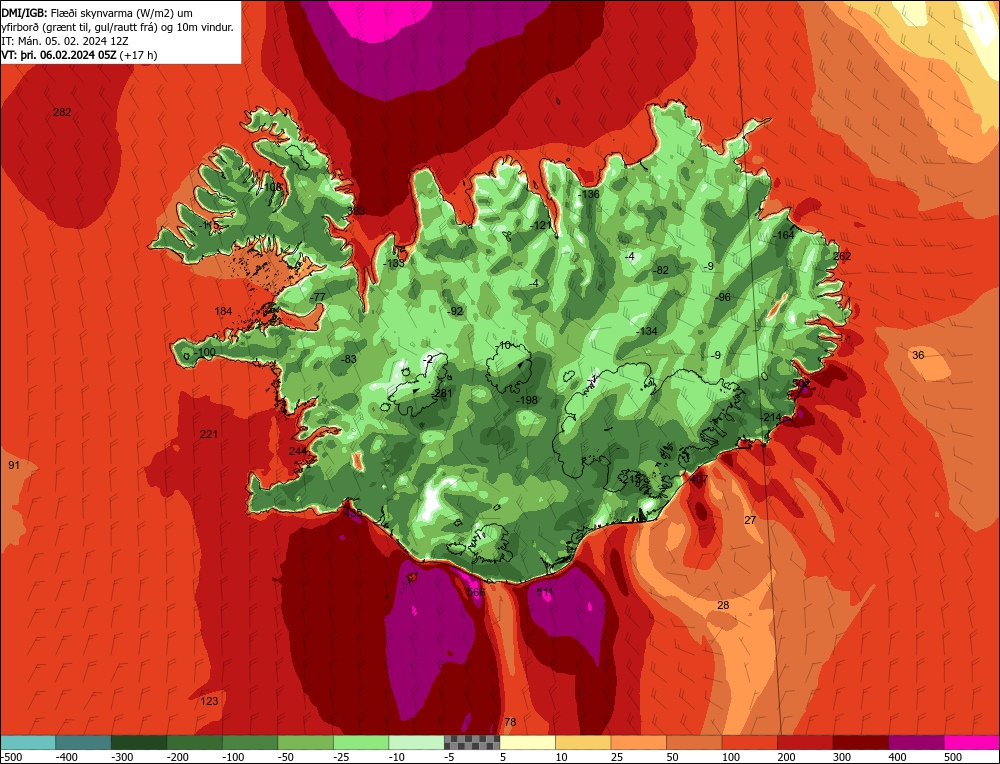1000x764 pixels.
Task: Click the '-134' value in east-central Iceland
Action: [647, 331]
